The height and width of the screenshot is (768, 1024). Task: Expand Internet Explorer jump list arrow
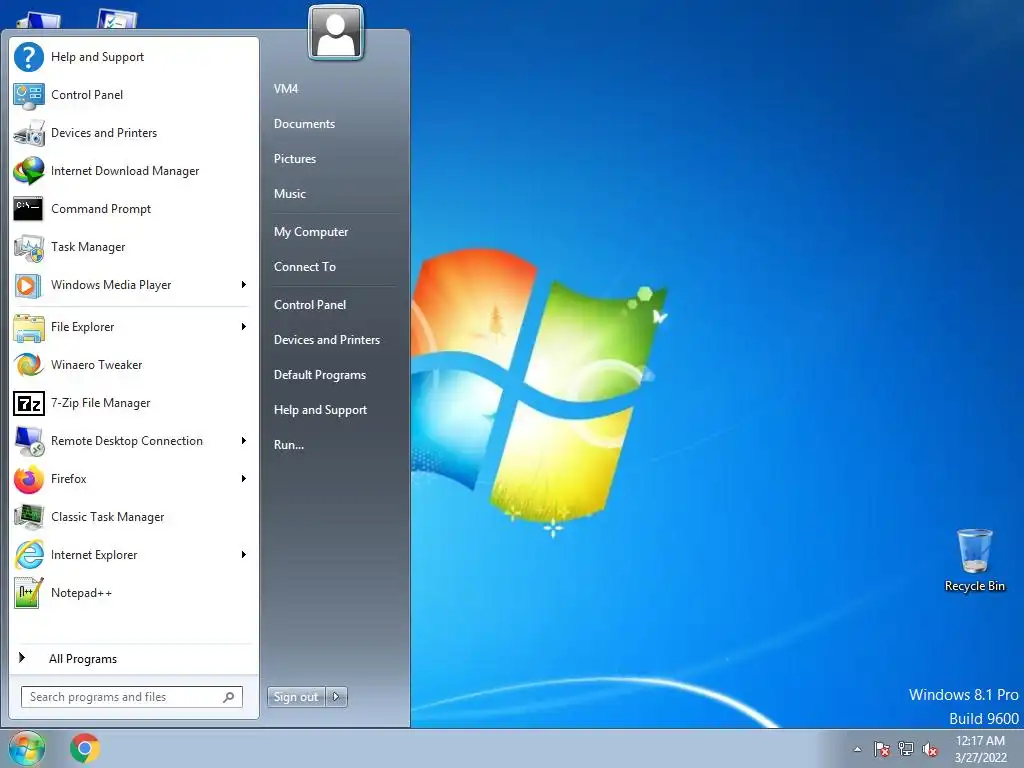(x=244, y=554)
